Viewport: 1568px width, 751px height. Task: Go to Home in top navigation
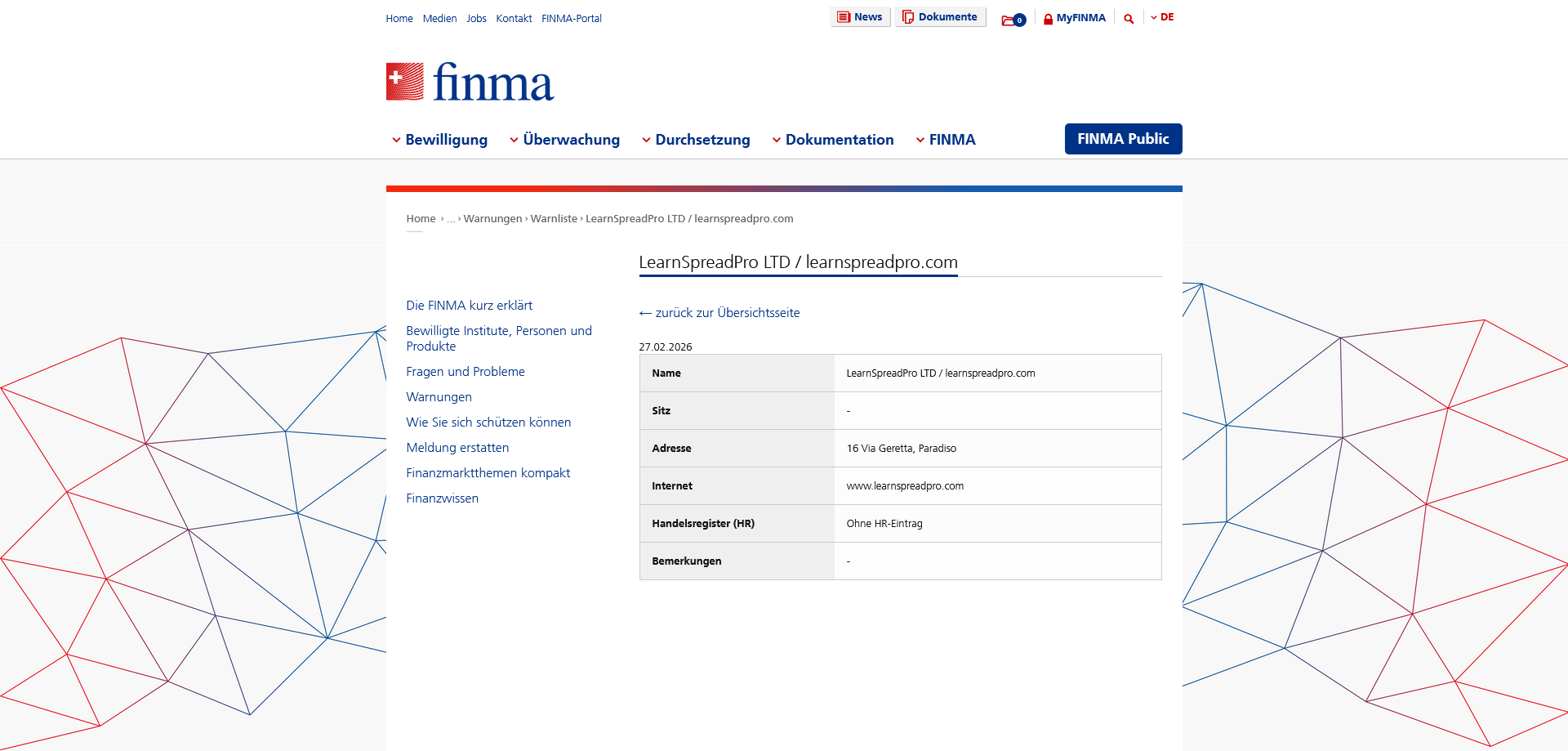(399, 19)
